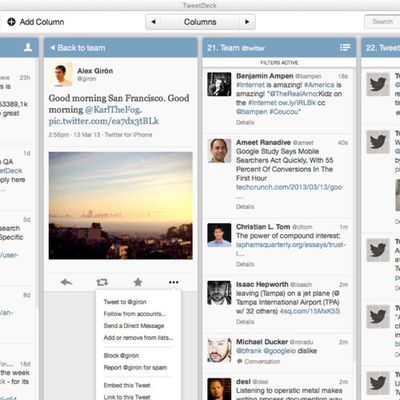Open the Columns selector button

click(200, 22)
